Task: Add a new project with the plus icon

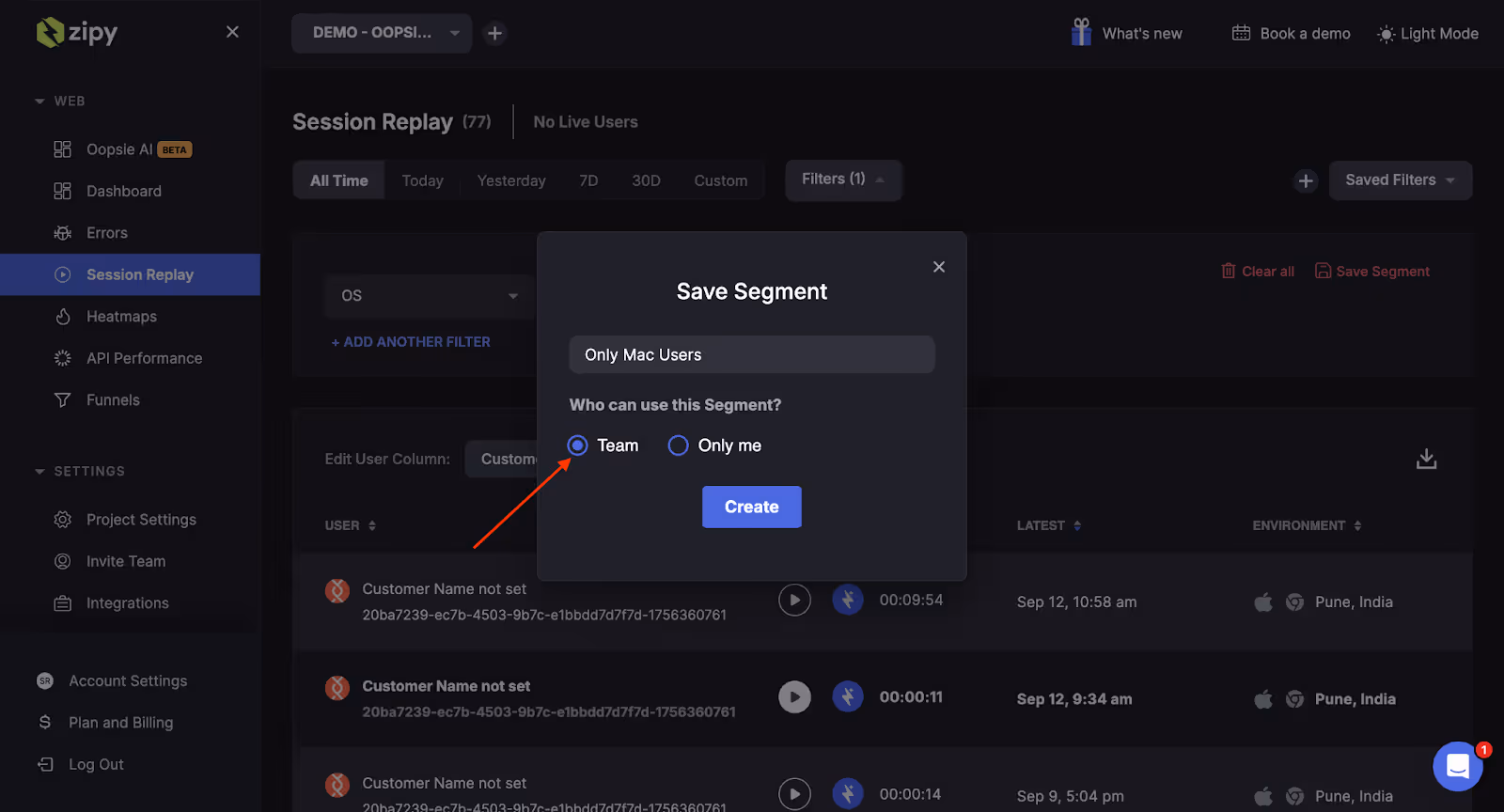Action: [494, 34]
